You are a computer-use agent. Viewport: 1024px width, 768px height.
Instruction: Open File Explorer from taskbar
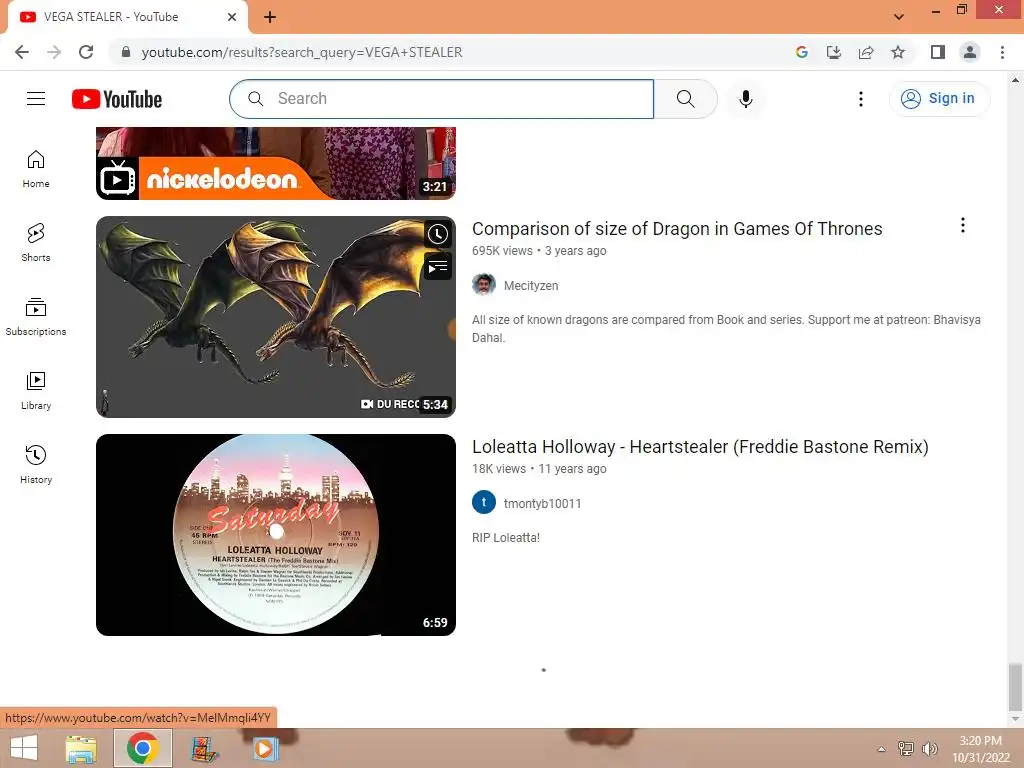[x=81, y=748]
